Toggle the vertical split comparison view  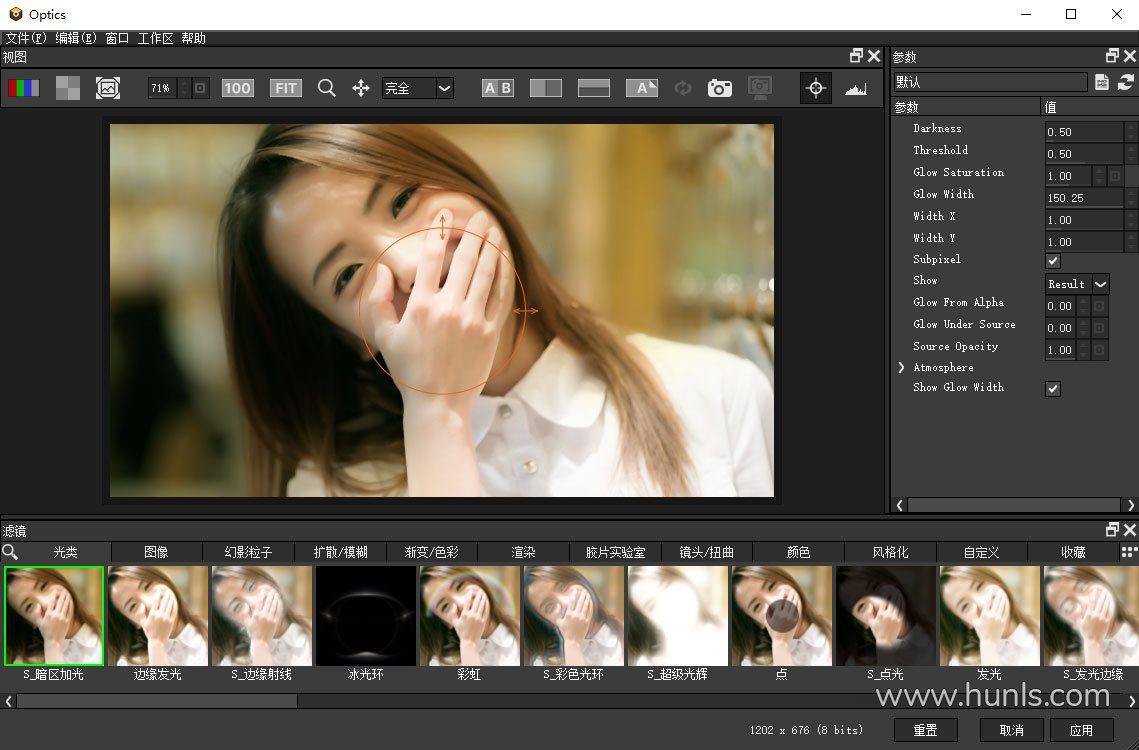click(545, 88)
